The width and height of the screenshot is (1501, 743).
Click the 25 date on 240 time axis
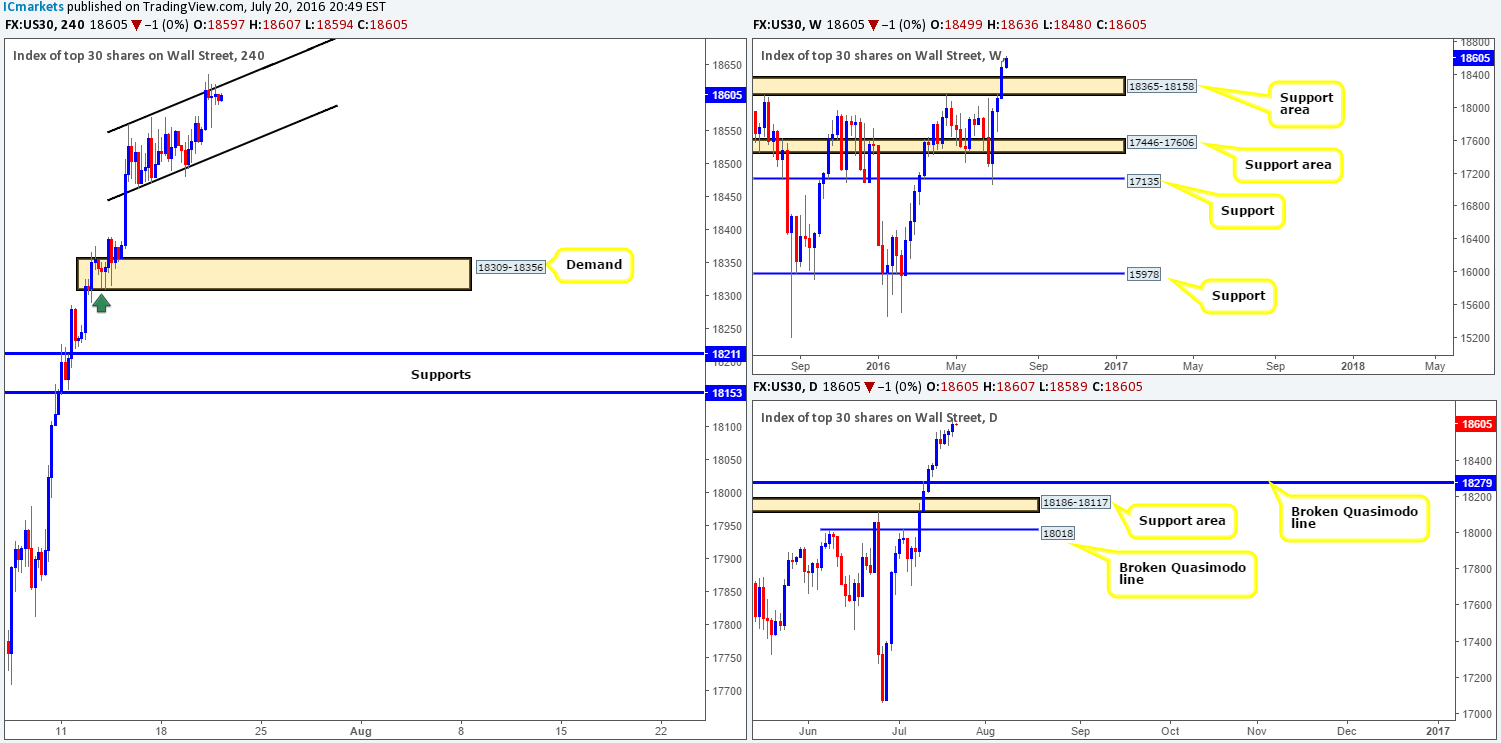[261, 731]
